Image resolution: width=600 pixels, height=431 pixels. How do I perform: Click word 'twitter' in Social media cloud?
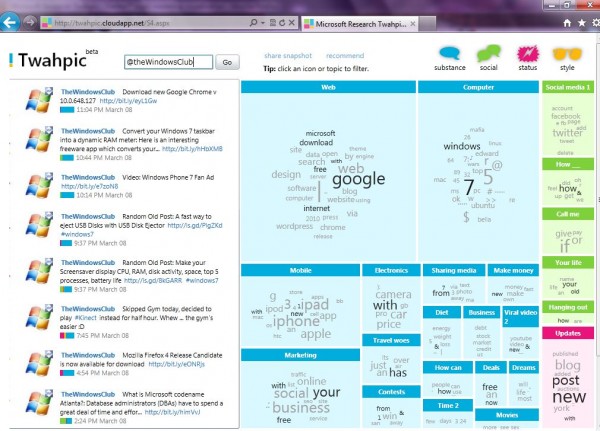tap(567, 132)
